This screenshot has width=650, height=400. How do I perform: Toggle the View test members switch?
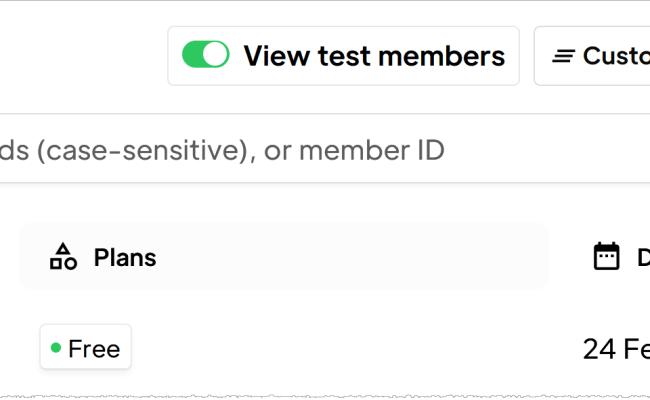pos(205,55)
